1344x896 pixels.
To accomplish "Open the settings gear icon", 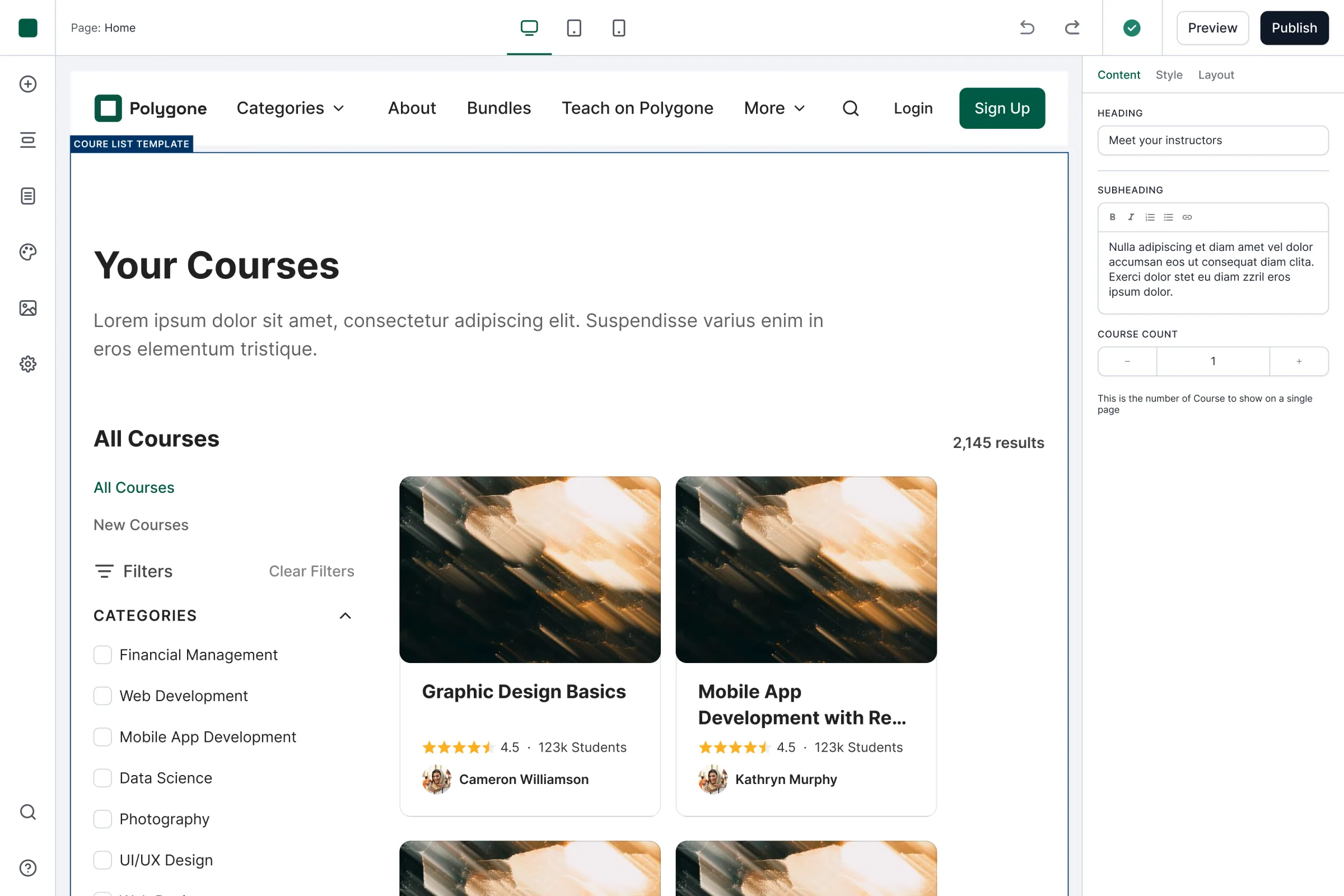I will (27, 364).
